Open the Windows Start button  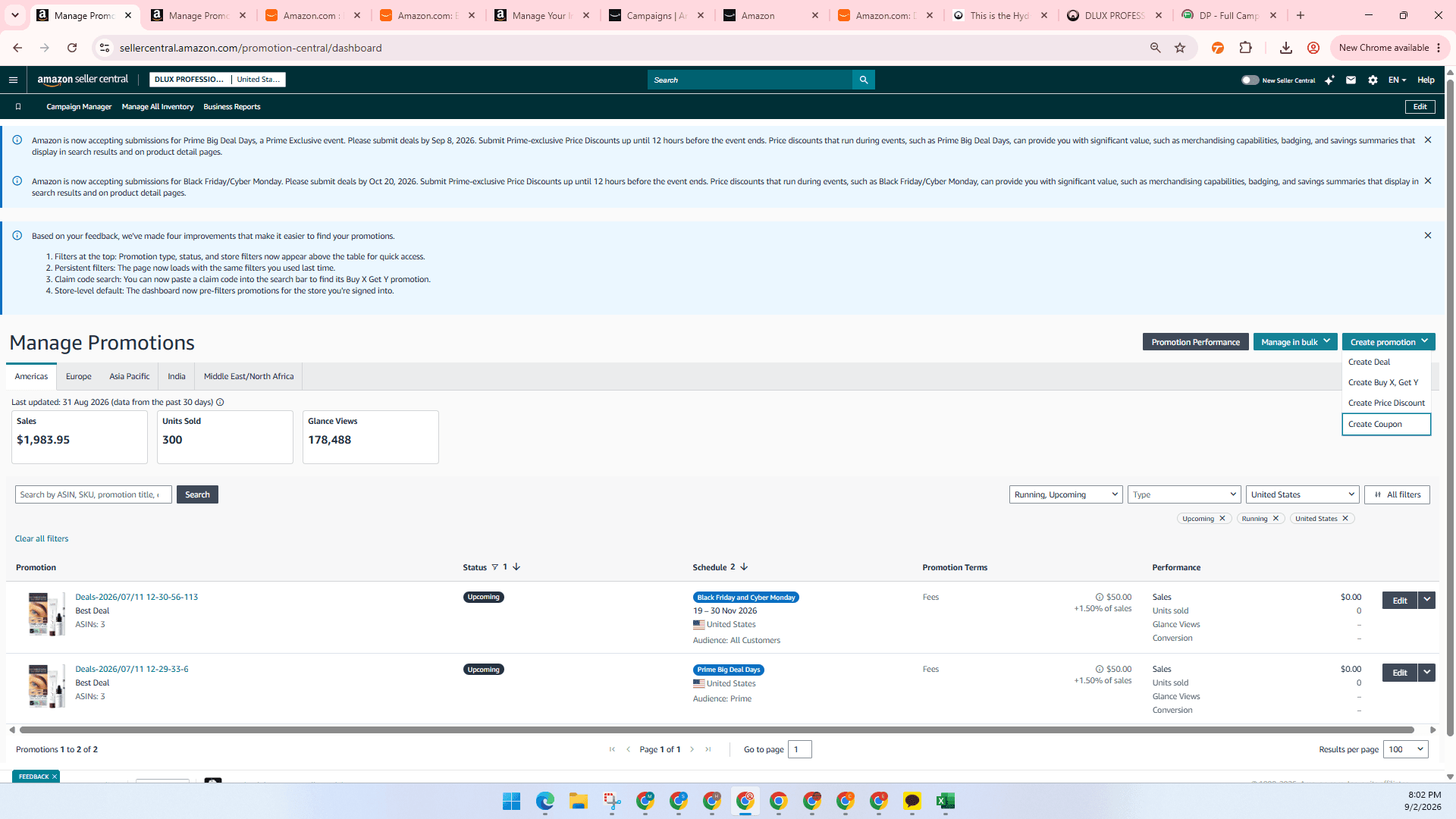[512, 802]
